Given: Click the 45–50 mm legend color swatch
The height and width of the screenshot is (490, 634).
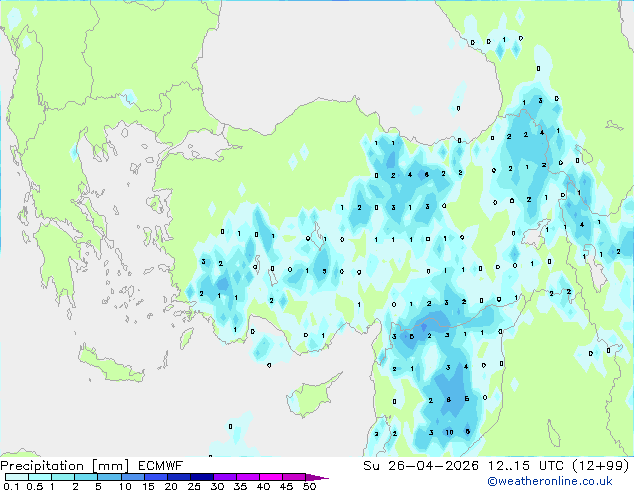Looking at the screenshot, I should pos(294,477).
